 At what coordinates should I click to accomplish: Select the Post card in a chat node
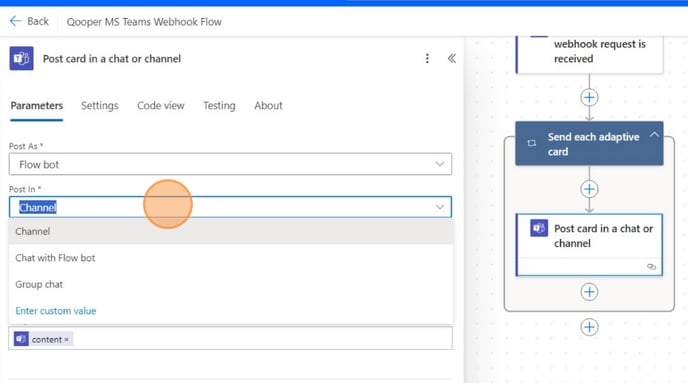[589, 244]
